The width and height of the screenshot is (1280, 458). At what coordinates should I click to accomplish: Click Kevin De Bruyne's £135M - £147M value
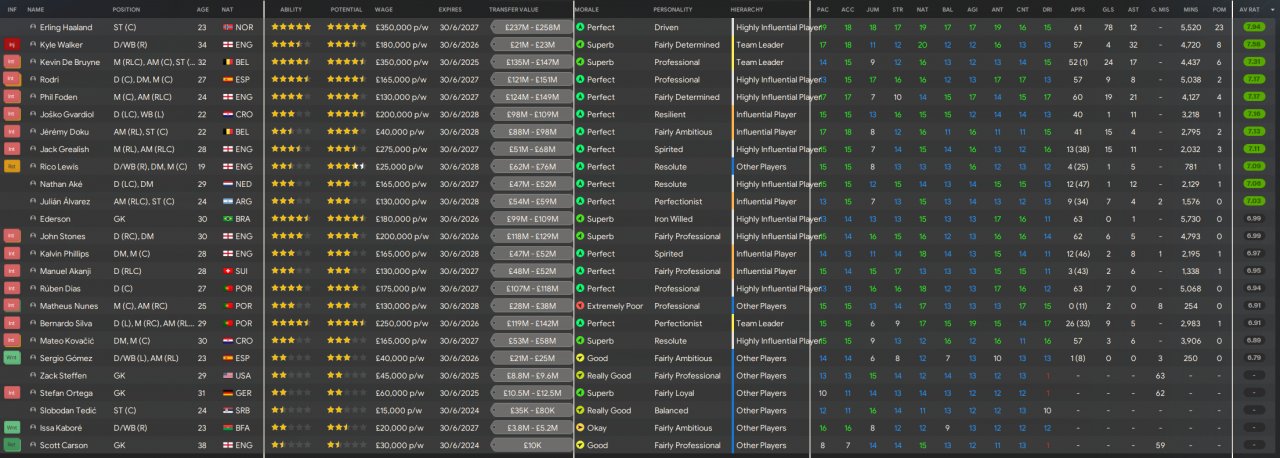click(x=532, y=62)
